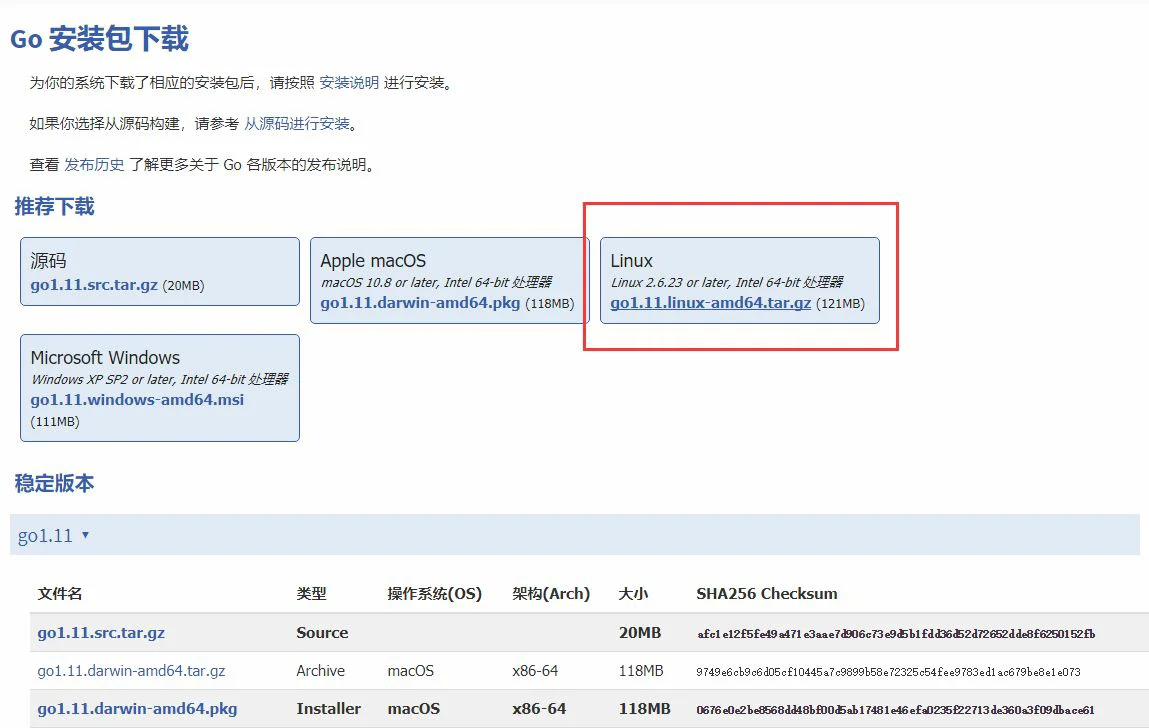The height and width of the screenshot is (728, 1149).
Task: Click the 推荐下载 section heading
Action: point(54,207)
